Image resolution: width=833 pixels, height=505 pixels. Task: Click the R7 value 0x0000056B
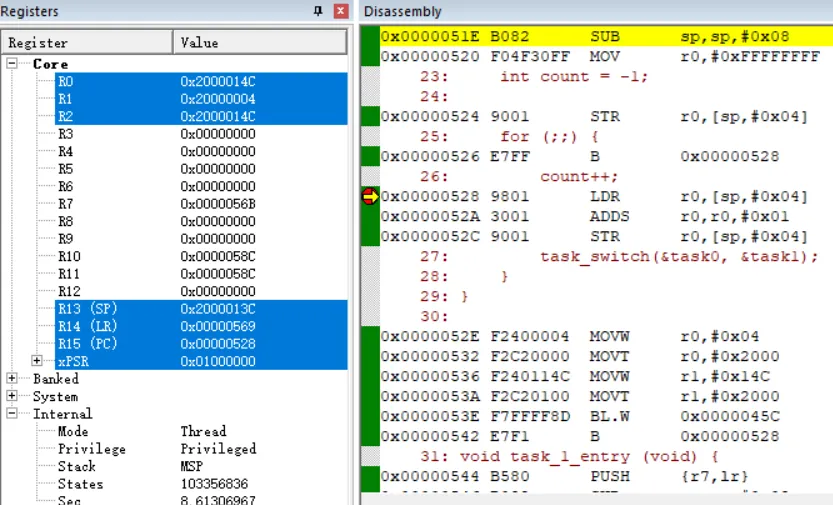click(x=218, y=204)
